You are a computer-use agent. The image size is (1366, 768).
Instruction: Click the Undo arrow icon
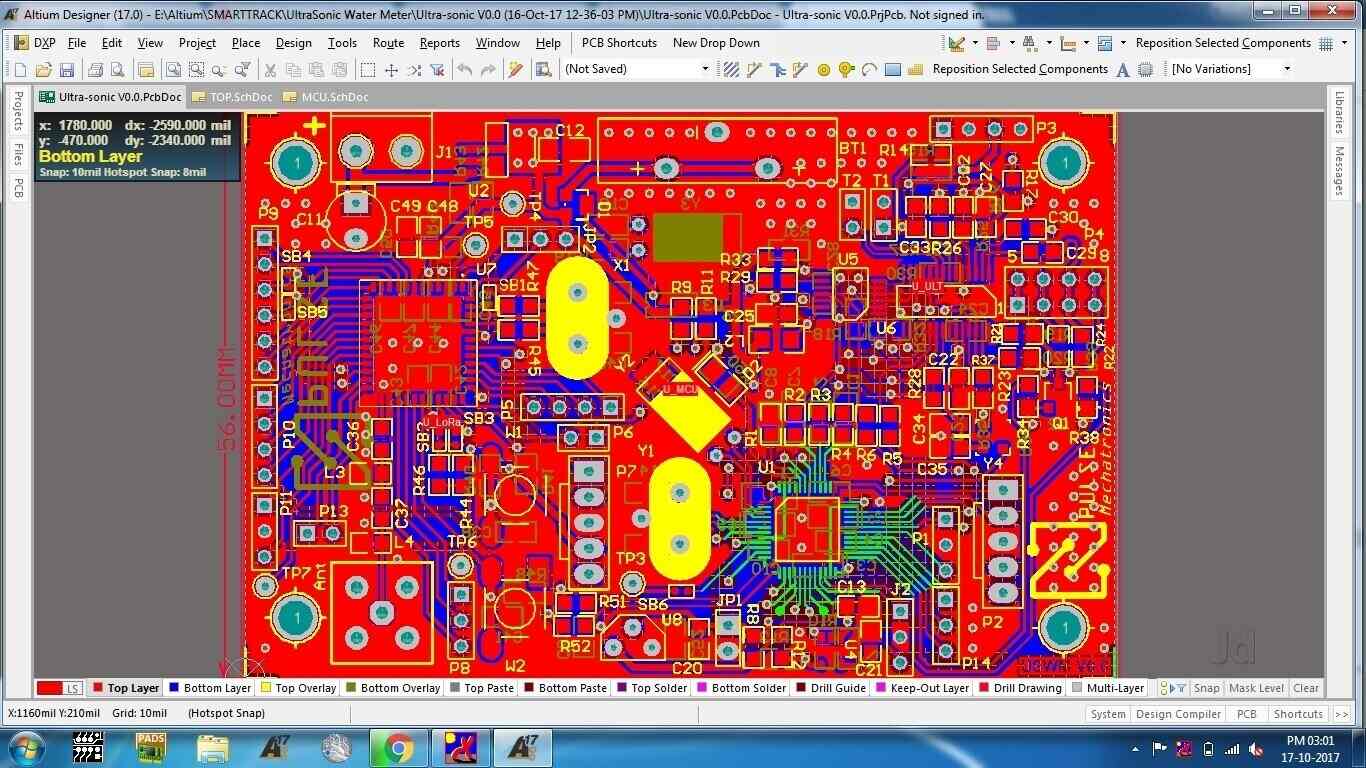click(x=465, y=70)
